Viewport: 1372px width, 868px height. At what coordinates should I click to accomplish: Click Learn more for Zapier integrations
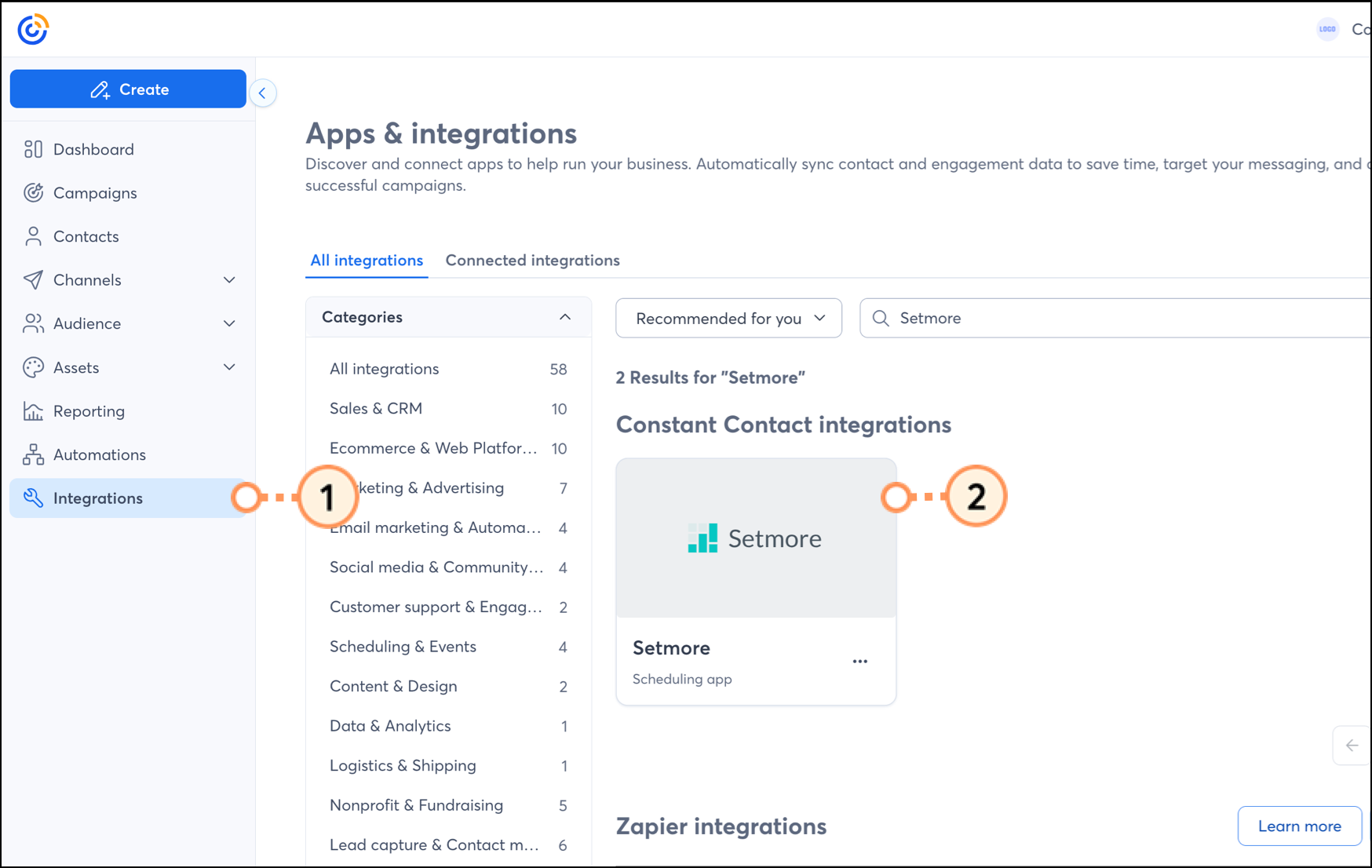click(x=1299, y=826)
